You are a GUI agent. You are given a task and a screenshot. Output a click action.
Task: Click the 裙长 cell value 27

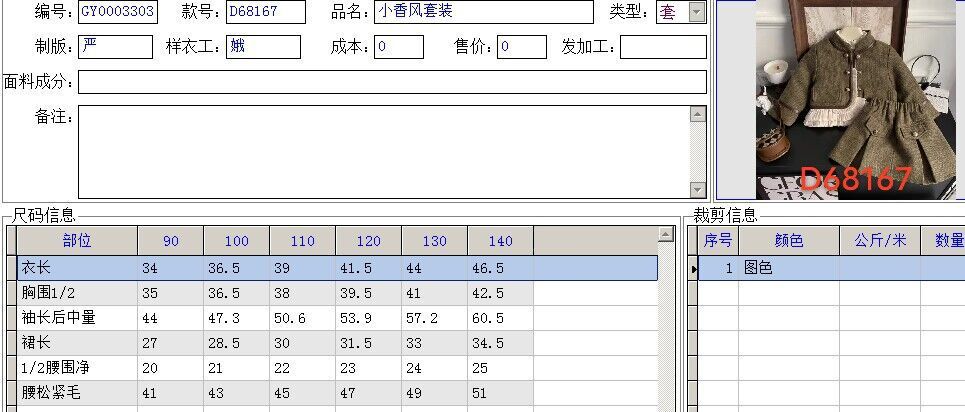(x=170, y=343)
